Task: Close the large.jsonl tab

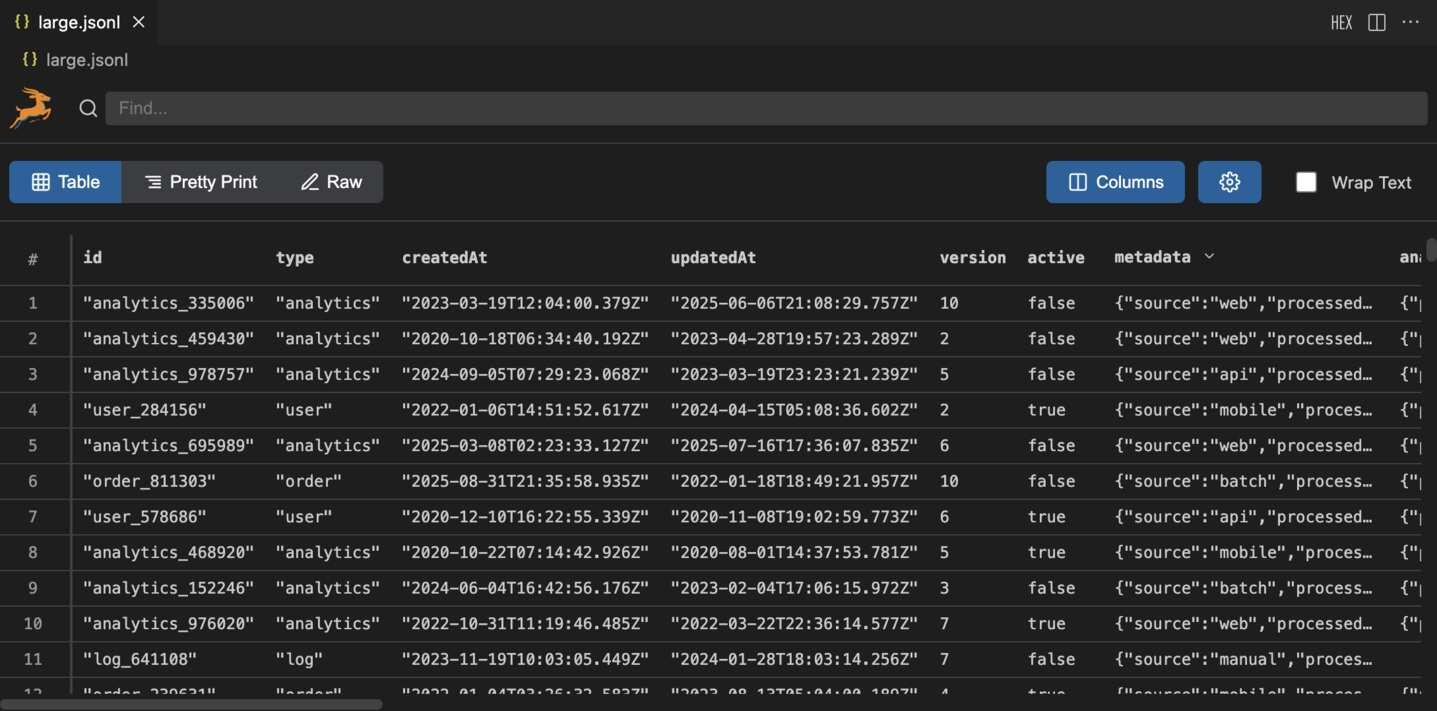Action: pyautogui.click(x=139, y=22)
